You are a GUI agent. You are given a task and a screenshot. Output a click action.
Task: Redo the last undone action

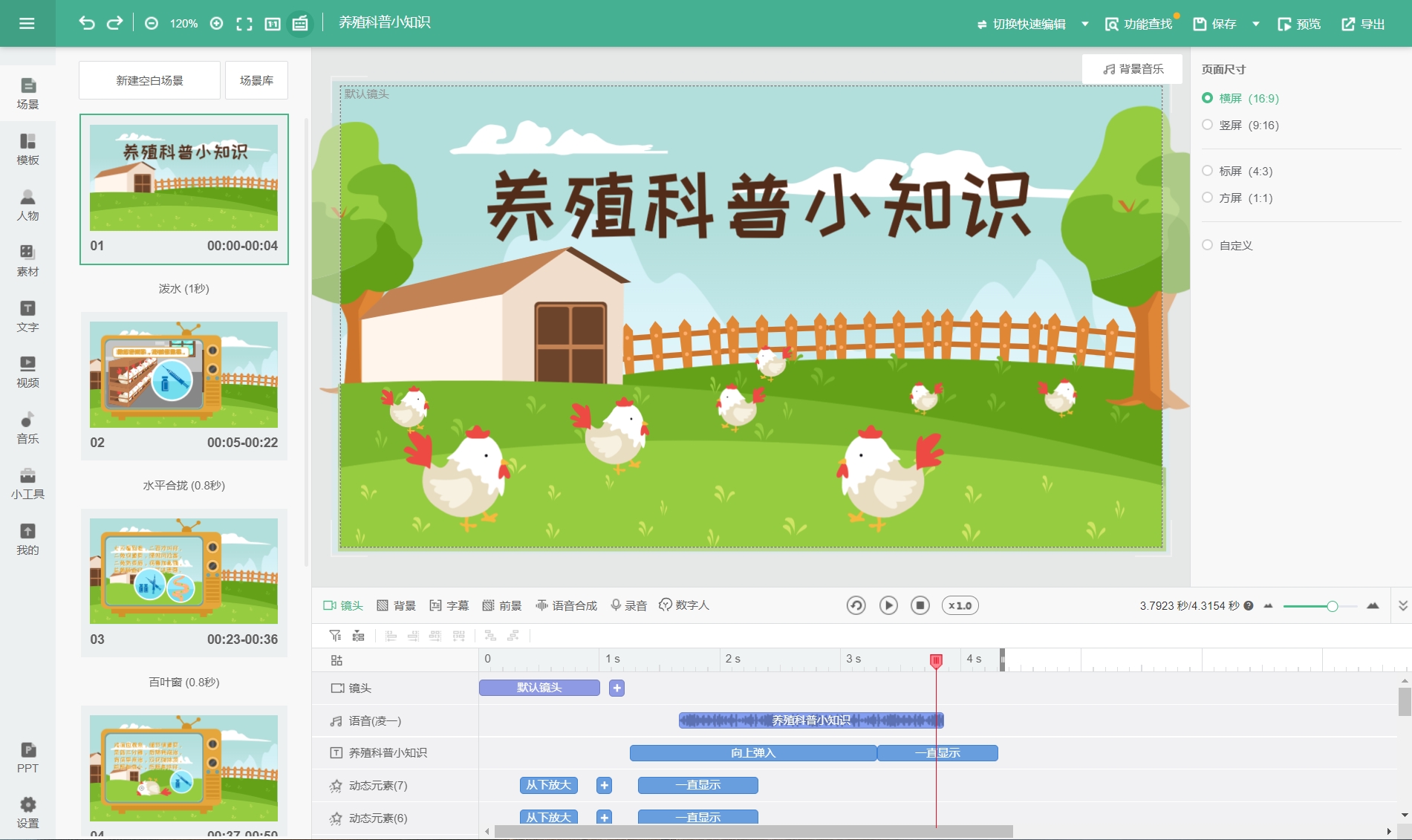click(x=114, y=23)
